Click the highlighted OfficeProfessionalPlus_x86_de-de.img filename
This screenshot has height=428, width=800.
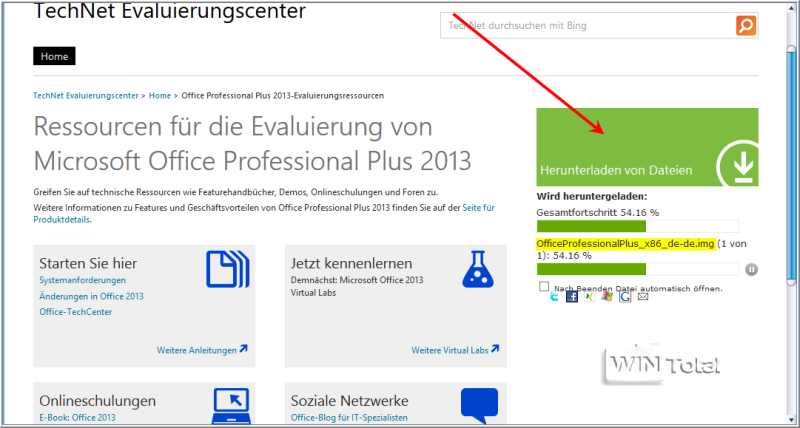626,243
